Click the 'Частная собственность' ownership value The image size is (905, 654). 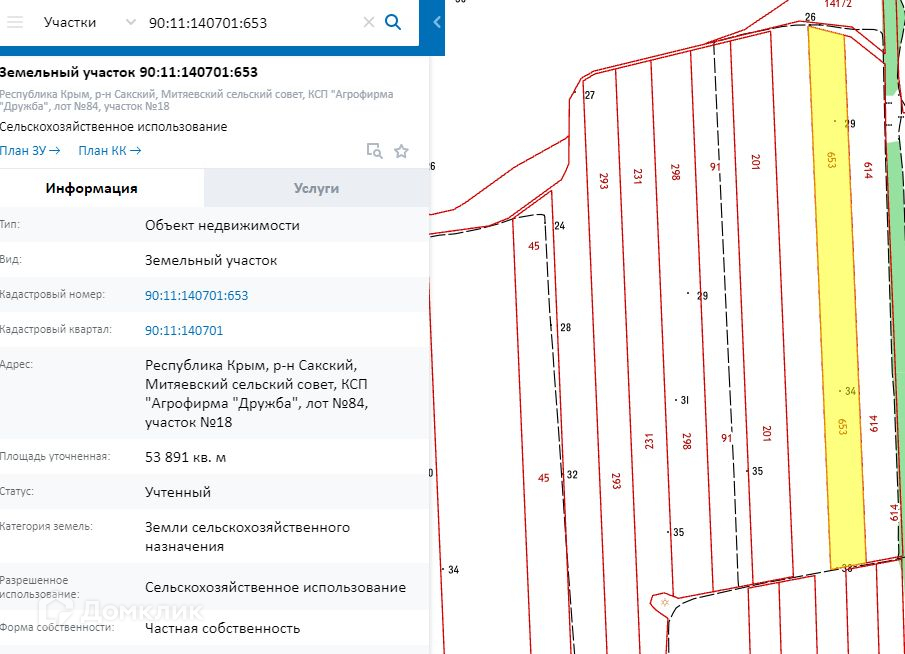point(222,629)
